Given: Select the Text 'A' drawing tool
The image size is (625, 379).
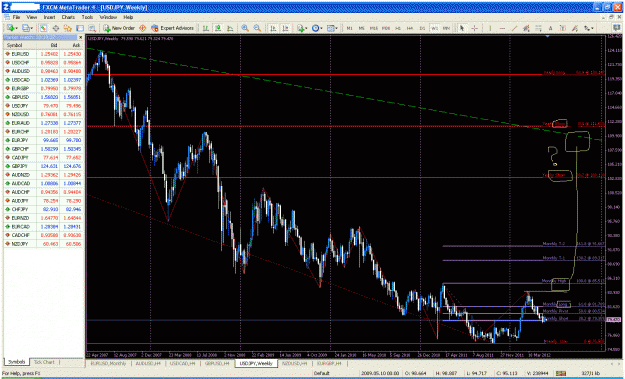Looking at the screenshot, I should tap(550, 28).
